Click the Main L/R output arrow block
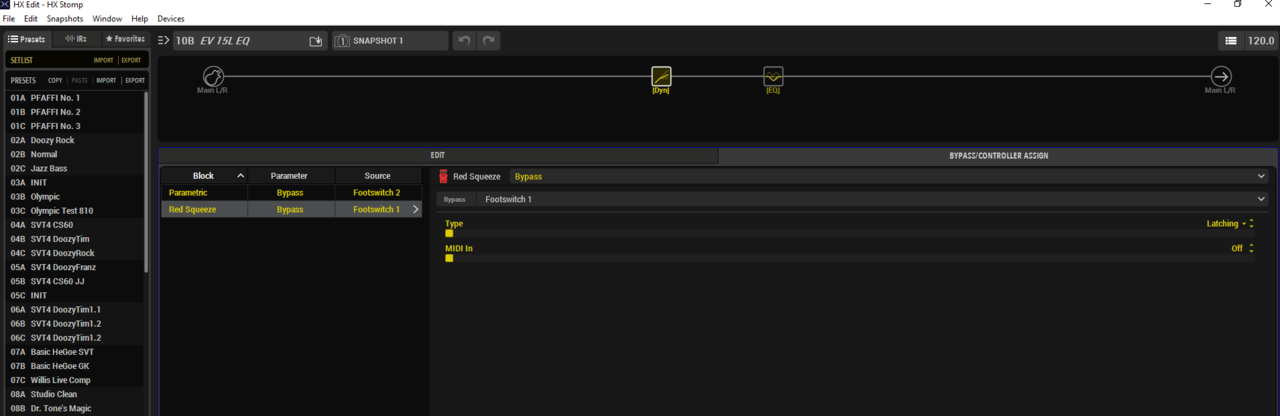 tap(1220, 77)
